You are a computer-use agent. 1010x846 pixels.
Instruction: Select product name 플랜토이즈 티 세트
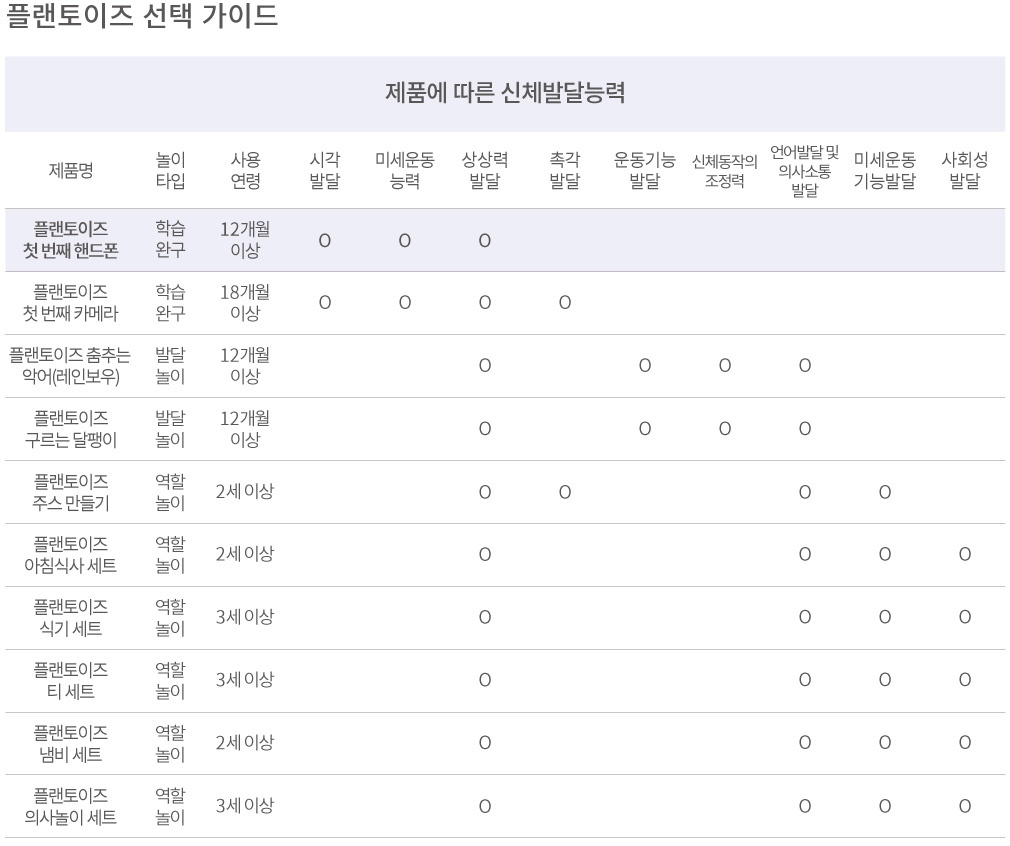tap(71, 680)
